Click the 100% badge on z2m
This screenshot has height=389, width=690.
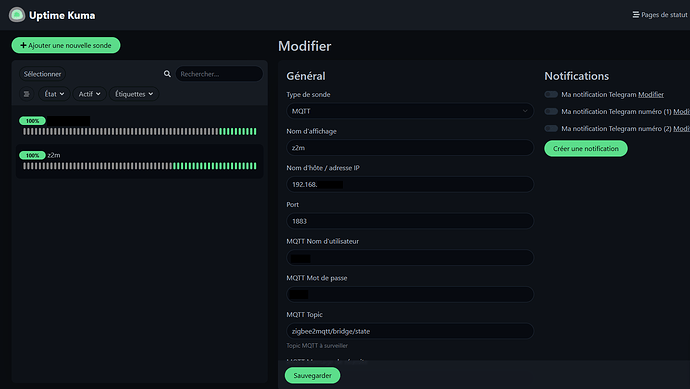click(x=32, y=155)
